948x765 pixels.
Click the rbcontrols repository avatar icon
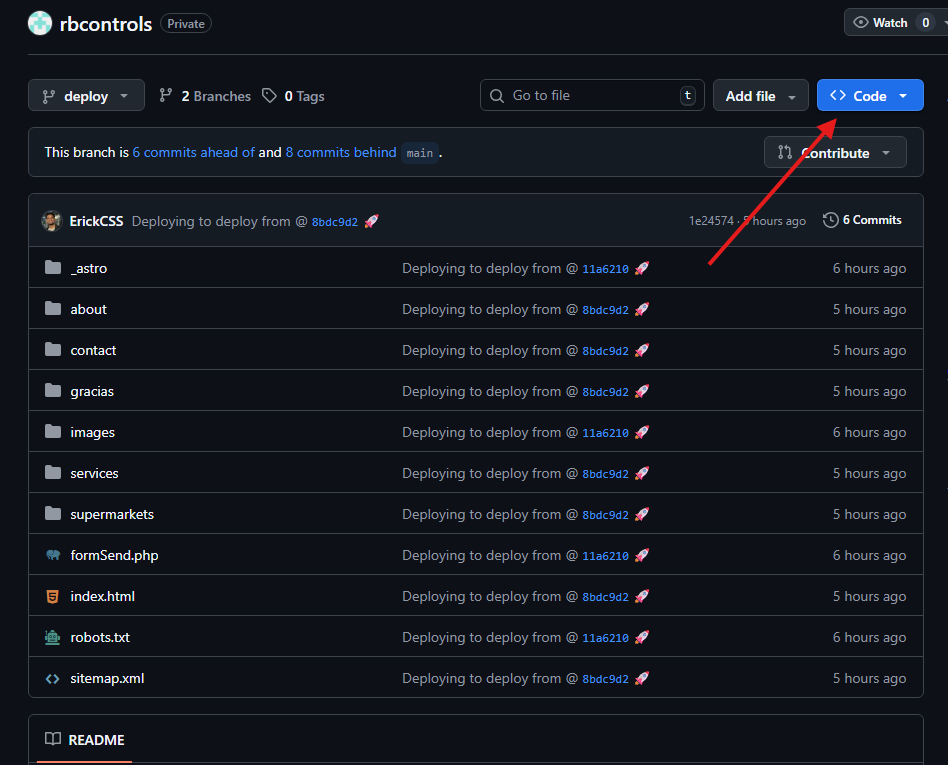[40, 23]
